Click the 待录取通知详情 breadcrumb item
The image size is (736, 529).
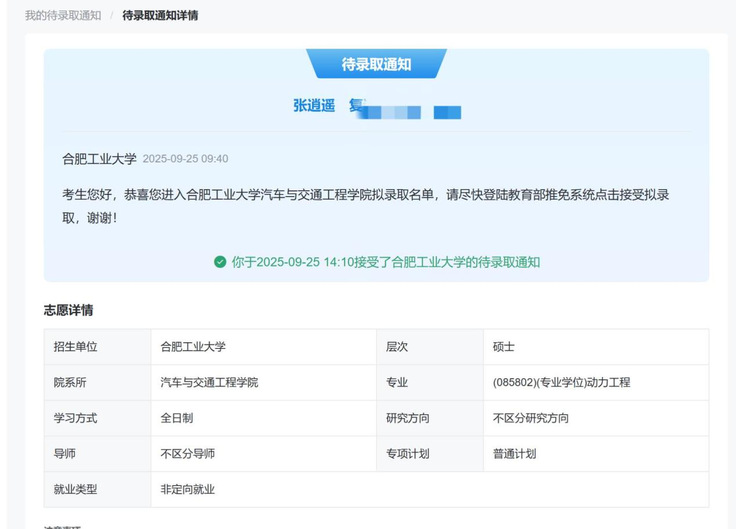[x=160, y=15]
